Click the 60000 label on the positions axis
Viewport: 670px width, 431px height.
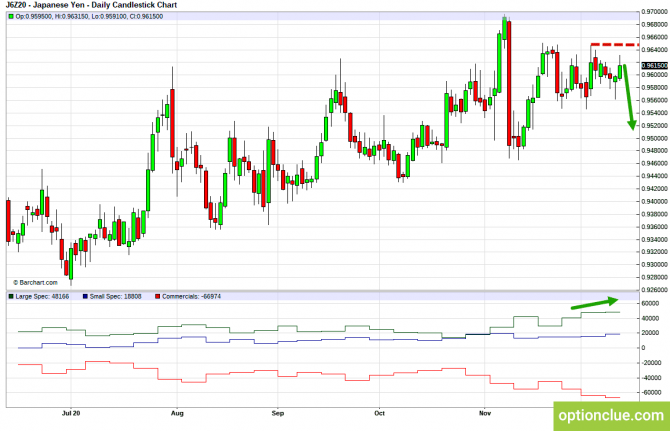650,303
